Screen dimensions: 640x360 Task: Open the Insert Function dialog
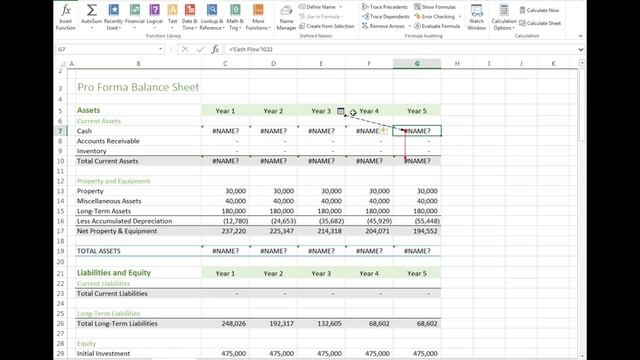pyautogui.click(x=65, y=17)
